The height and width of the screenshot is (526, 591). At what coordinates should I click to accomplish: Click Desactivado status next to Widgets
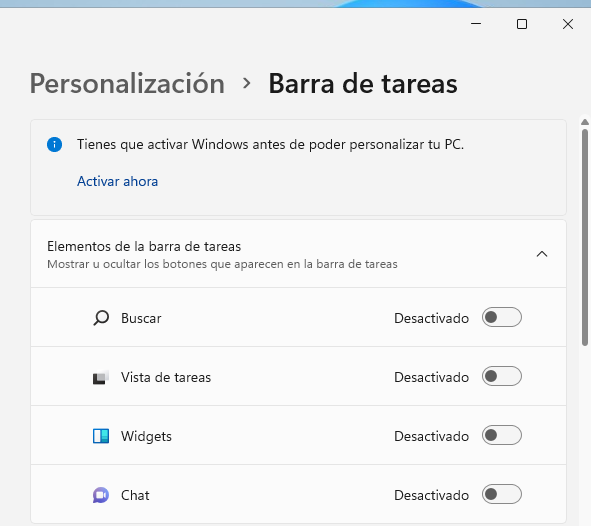[x=432, y=436]
